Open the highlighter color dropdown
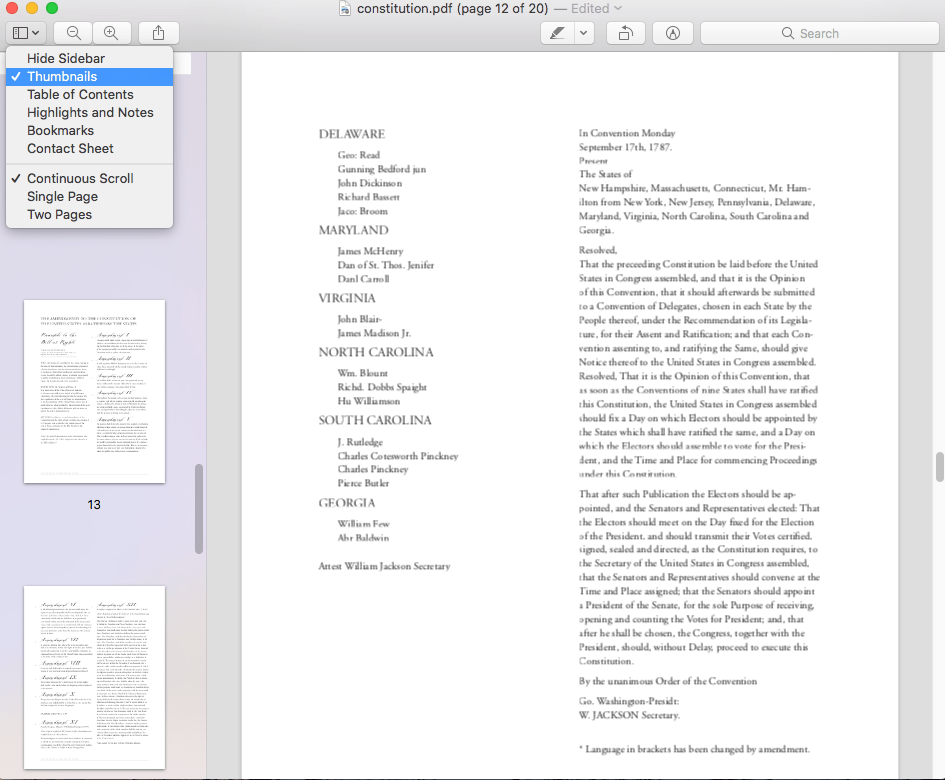Viewport: 945px width, 780px height. (x=583, y=32)
